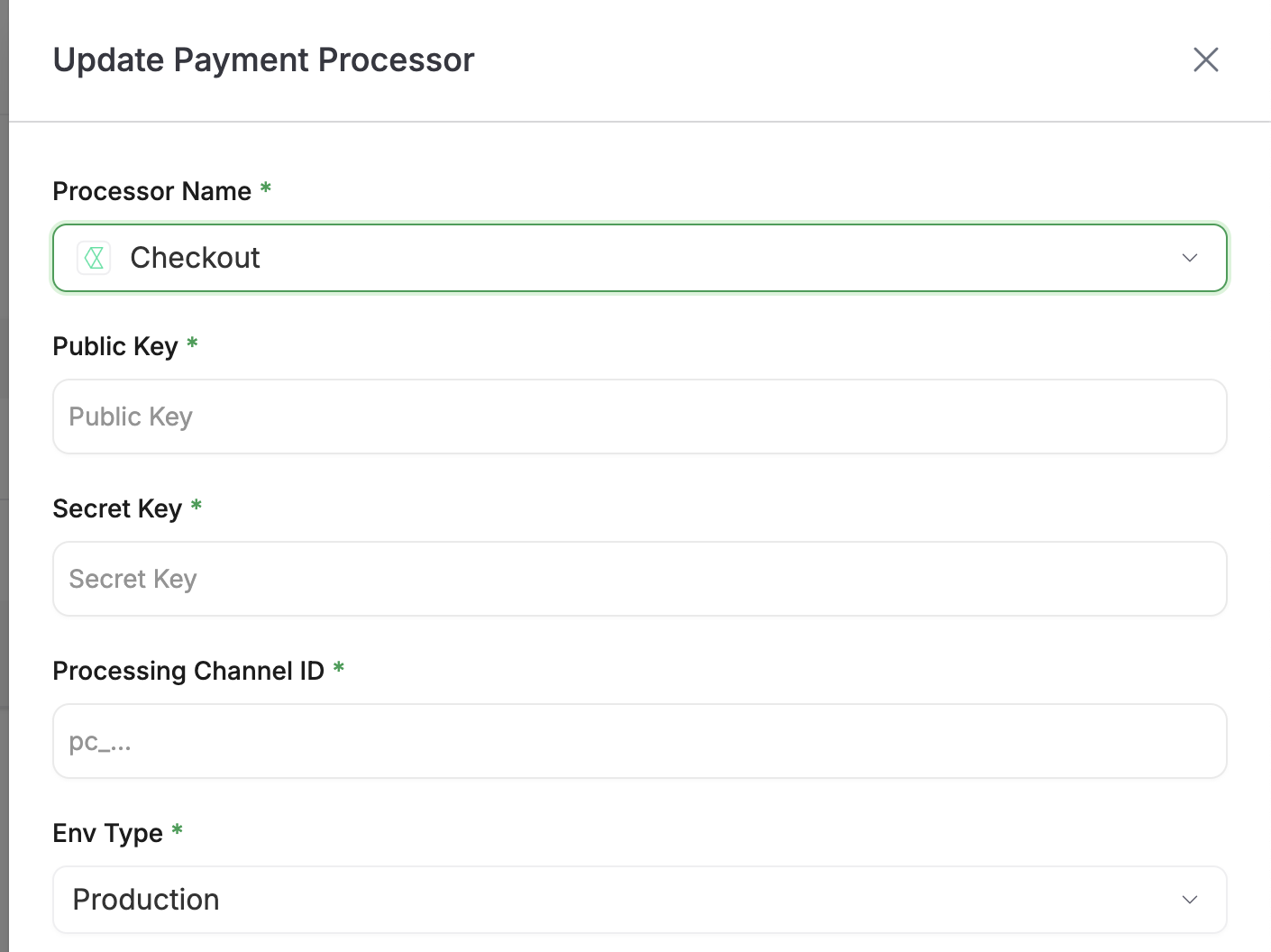Click the Public Key label text

tap(114, 346)
